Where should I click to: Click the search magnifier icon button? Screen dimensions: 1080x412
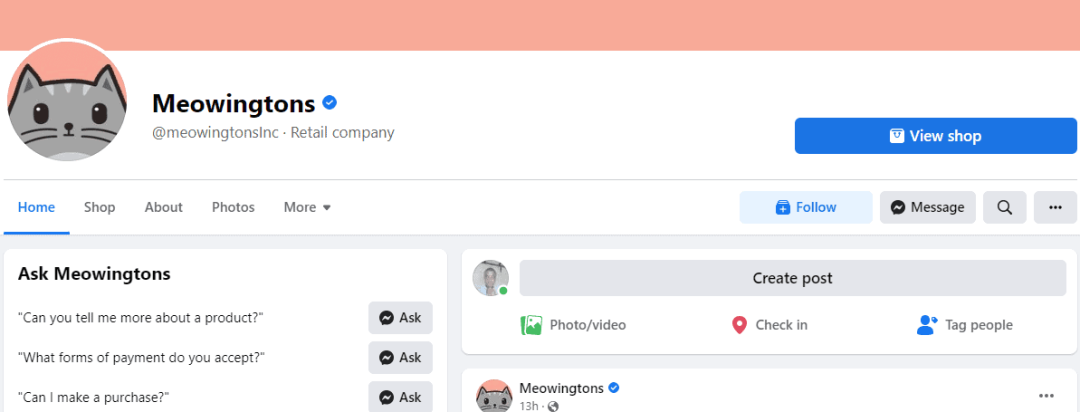click(1004, 207)
